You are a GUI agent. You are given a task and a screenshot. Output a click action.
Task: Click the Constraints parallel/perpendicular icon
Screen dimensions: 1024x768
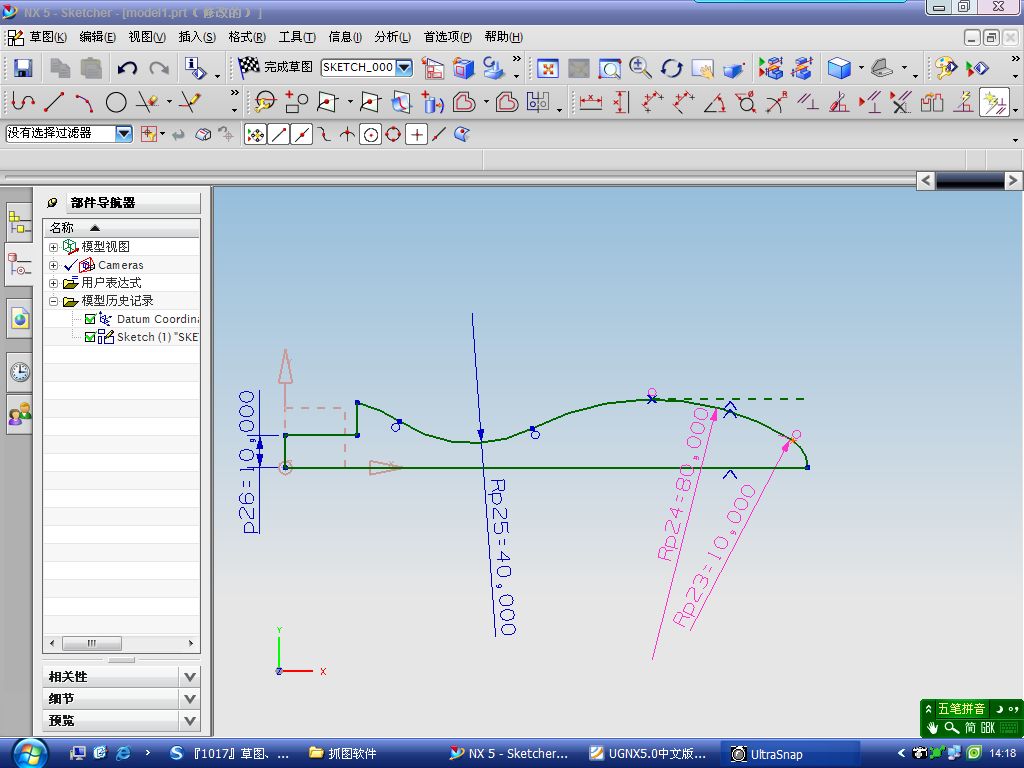(808, 103)
